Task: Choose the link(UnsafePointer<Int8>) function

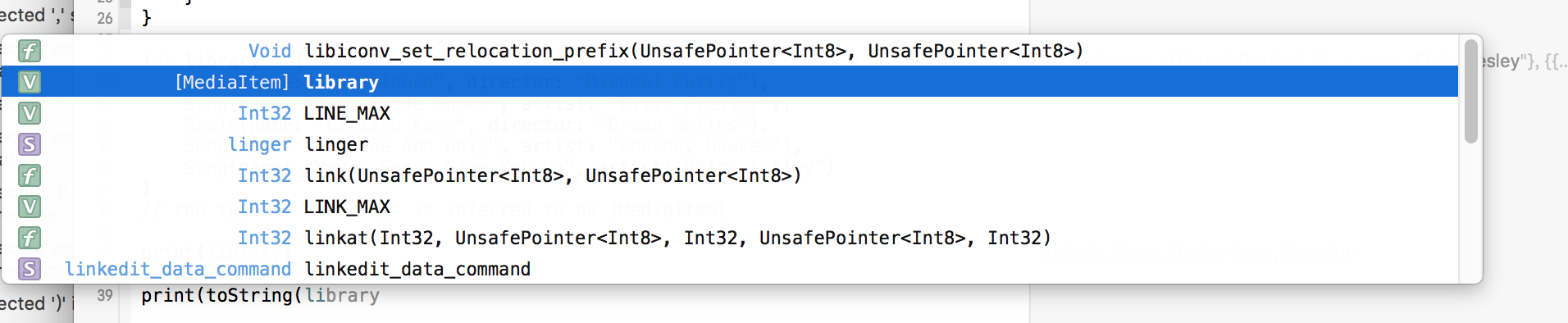Action: pyautogui.click(x=729, y=175)
